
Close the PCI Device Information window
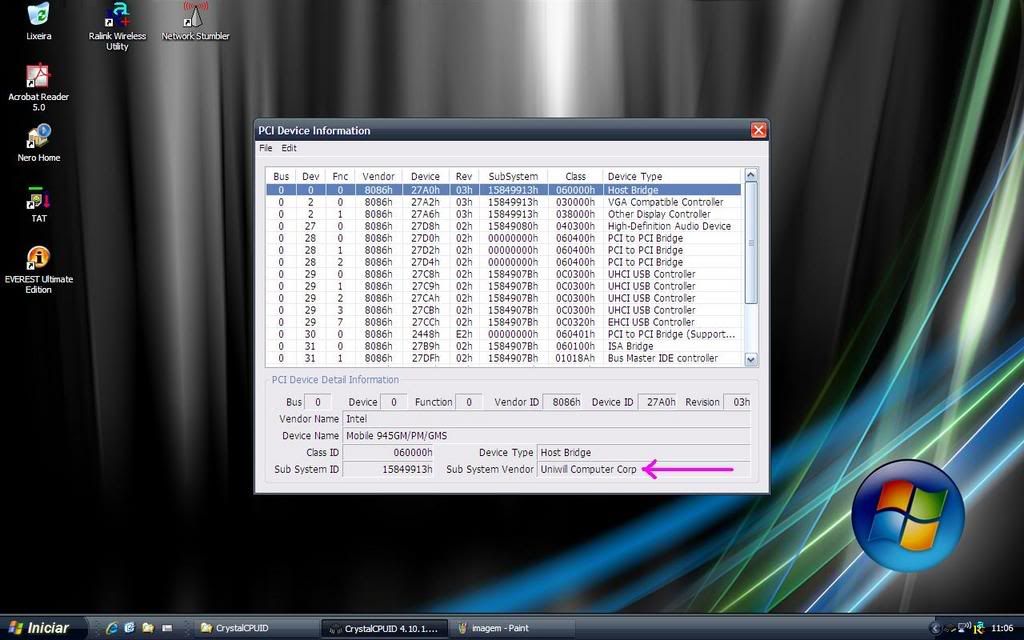(x=758, y=130)
